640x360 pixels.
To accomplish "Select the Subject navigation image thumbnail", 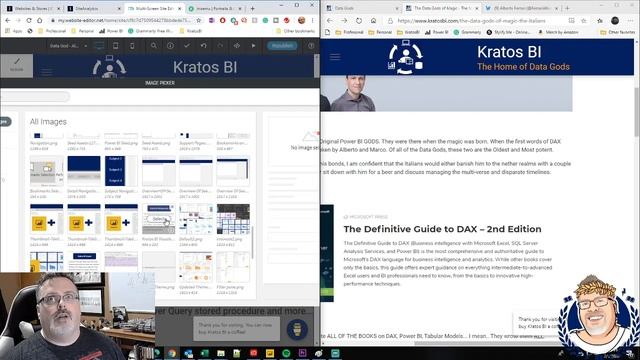I will pyautogui.click(x=121, y=171).
